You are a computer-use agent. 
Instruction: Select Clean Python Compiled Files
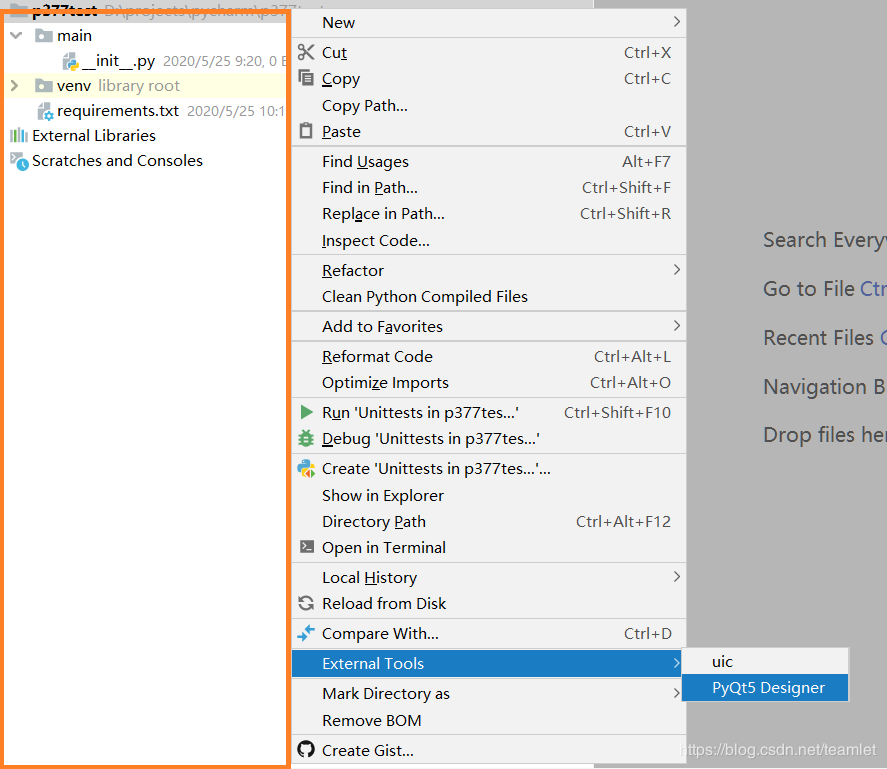(489, 296)
